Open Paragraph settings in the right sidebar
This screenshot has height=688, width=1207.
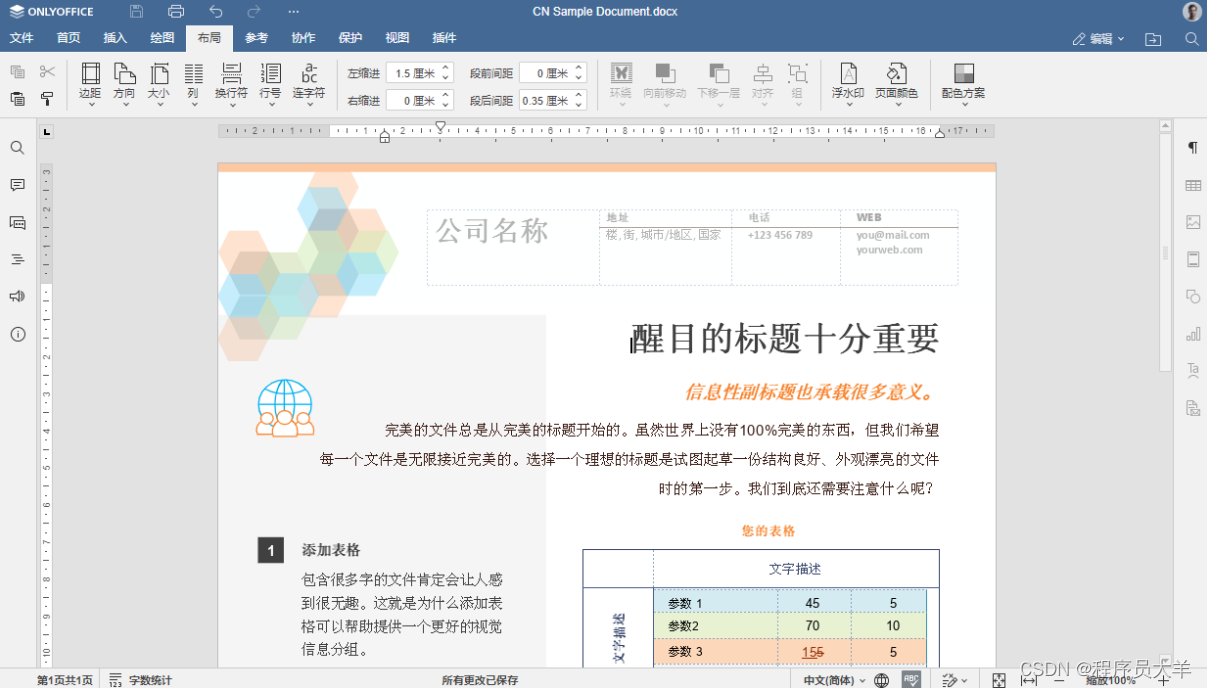tap(1193, 148)
